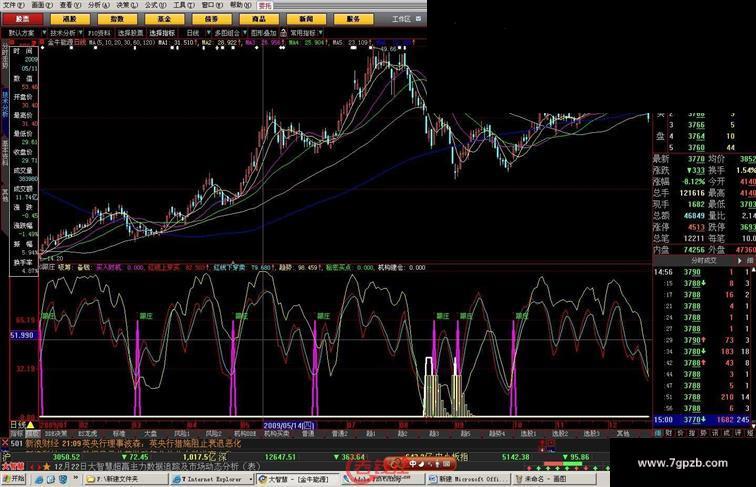Expand the 默认方案 dropdown arrow
The width and height of the screenshot is (756, 487).
pyautogui.click(x=44, y=33)
